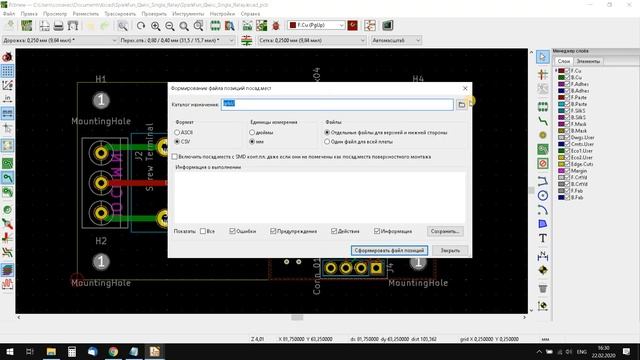This screenshot has height=360, width=640.
Task: Click the Margin layer color swatch
Action: [561, 171]
